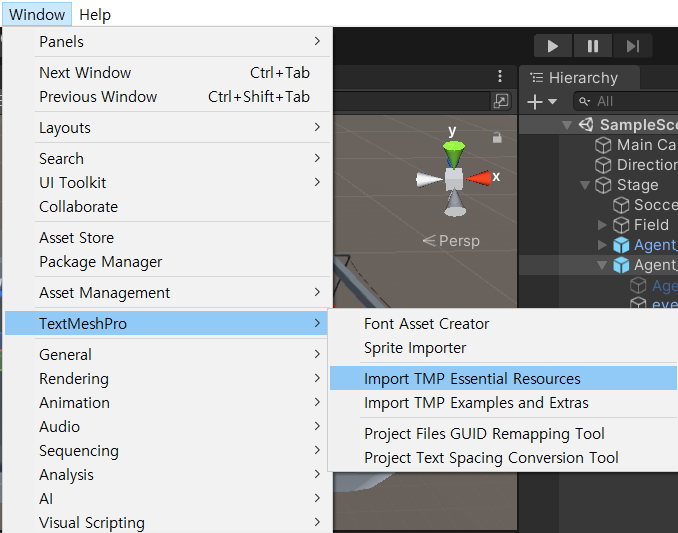Viewport: 678px width, 533px height.
Task: Click the red X axis cone of the gizmo
Action: (479, 178)
